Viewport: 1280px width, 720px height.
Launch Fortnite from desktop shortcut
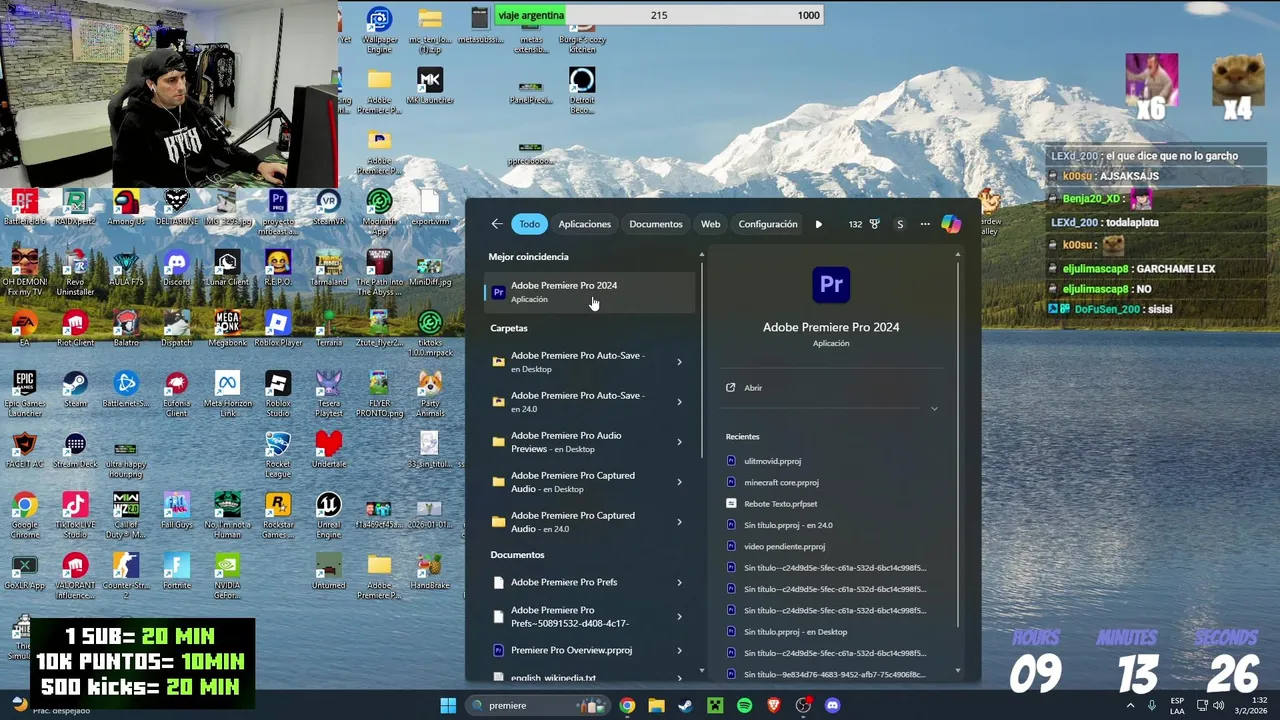176,570
